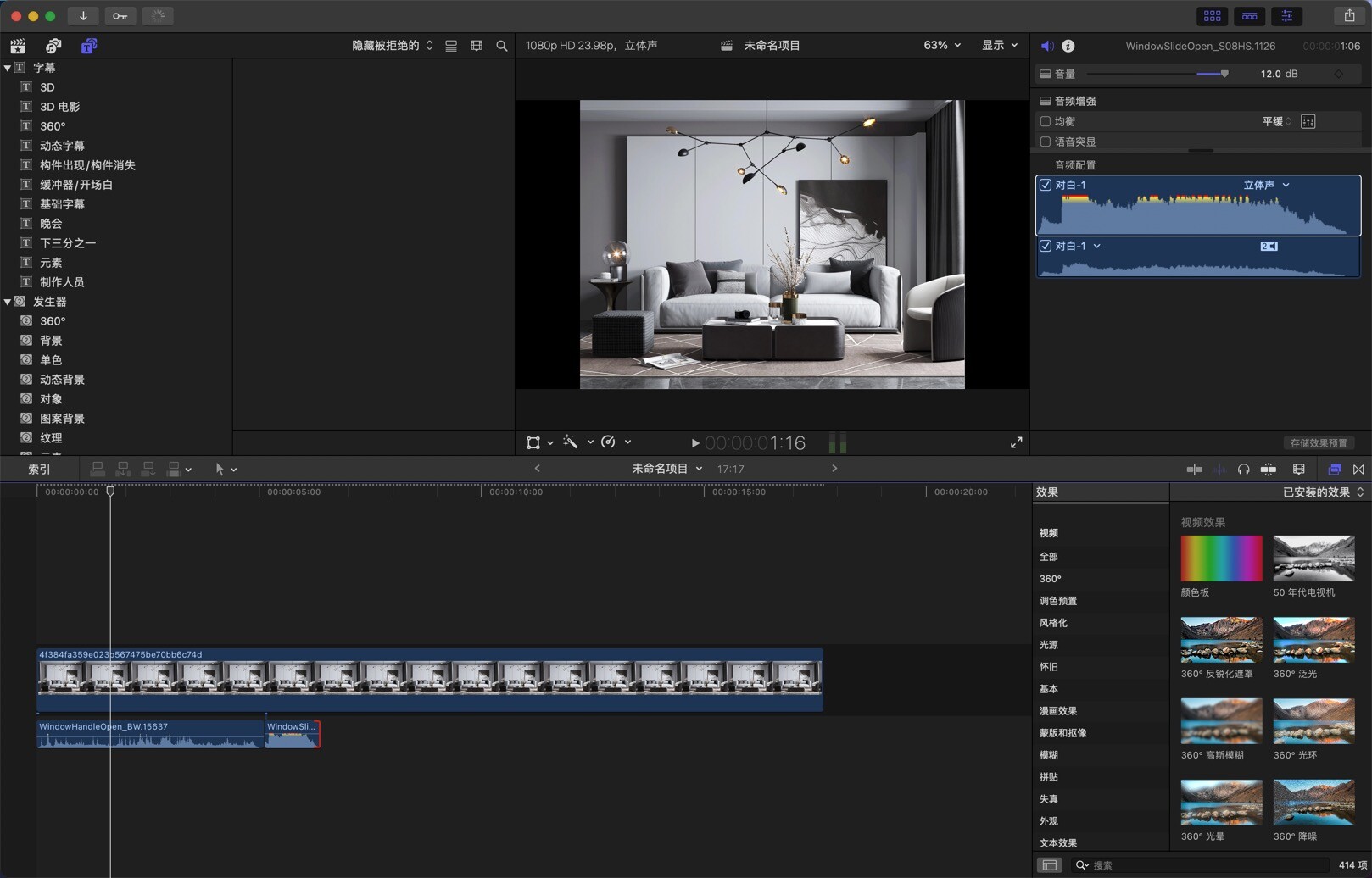Open the viewer 63% zoom dropdown
The image size is (1372, 878).
pos(942,46)
